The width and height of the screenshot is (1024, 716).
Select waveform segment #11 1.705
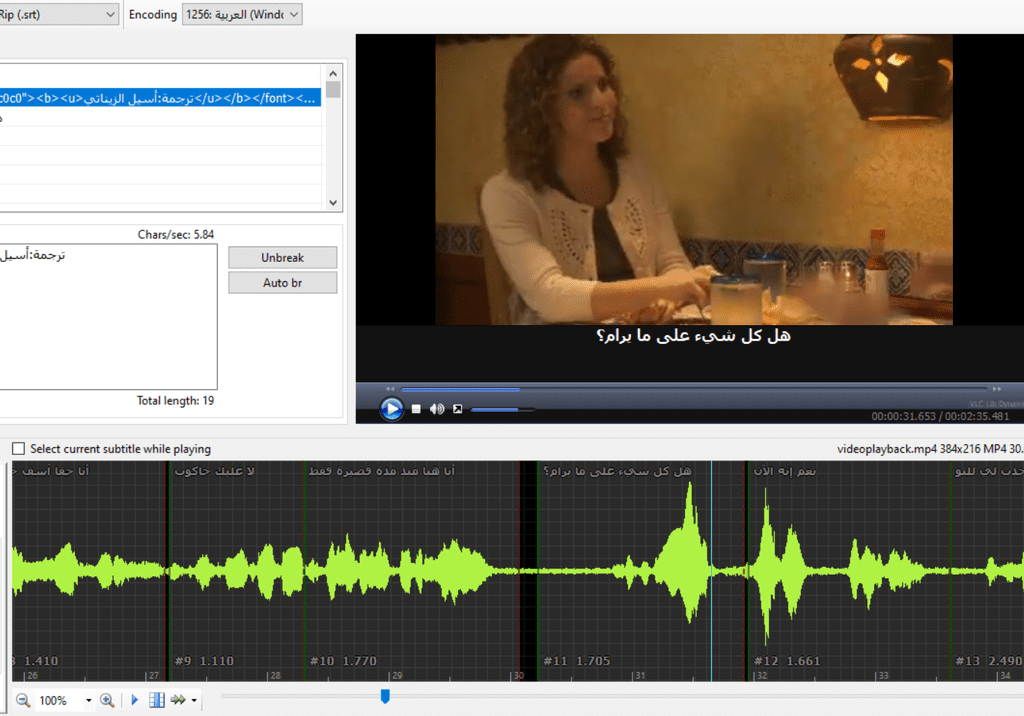641,572
